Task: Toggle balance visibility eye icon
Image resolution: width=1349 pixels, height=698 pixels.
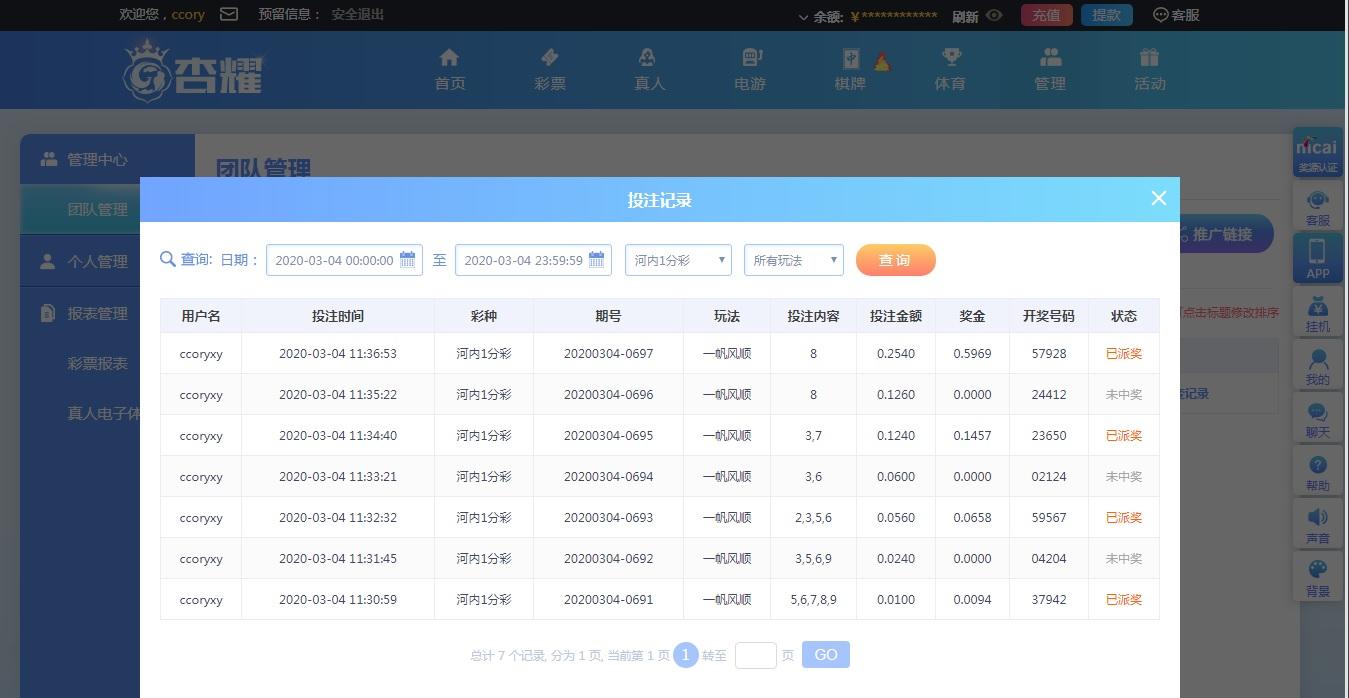Action: point(994,15)
